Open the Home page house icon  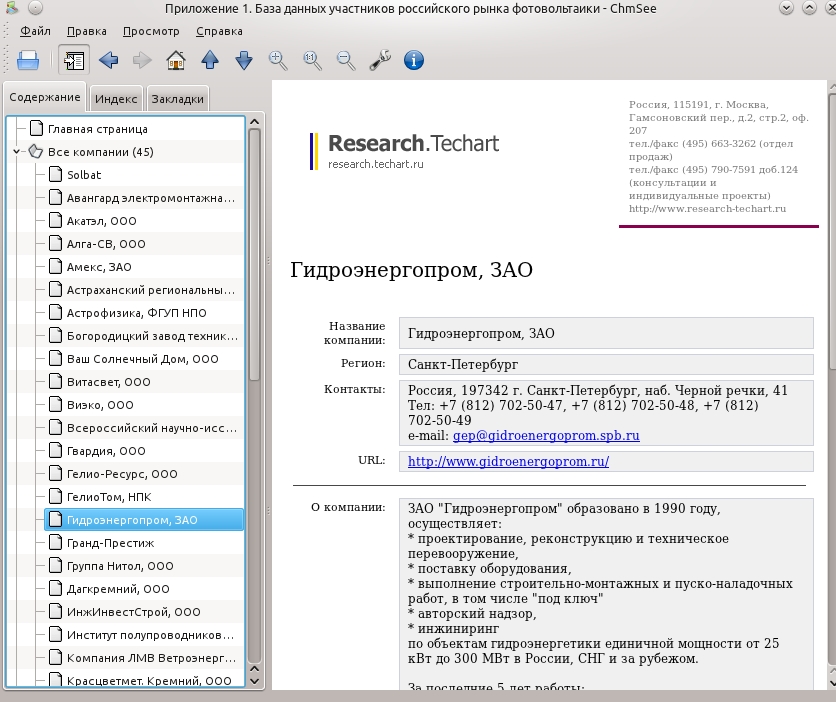click(x=176, y=60)
